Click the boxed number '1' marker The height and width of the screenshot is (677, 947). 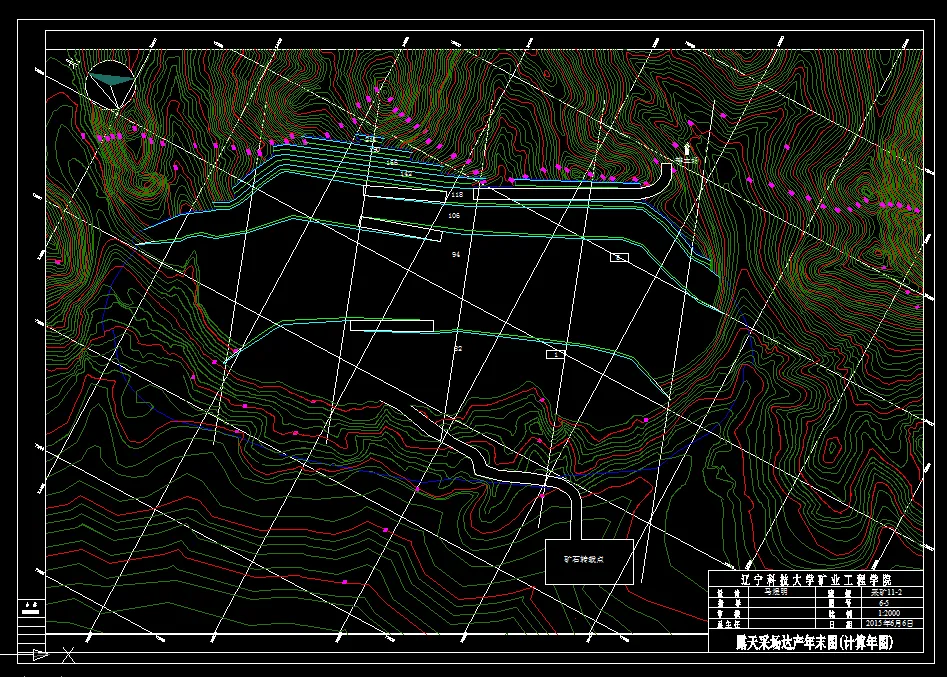tap(556, 355)
